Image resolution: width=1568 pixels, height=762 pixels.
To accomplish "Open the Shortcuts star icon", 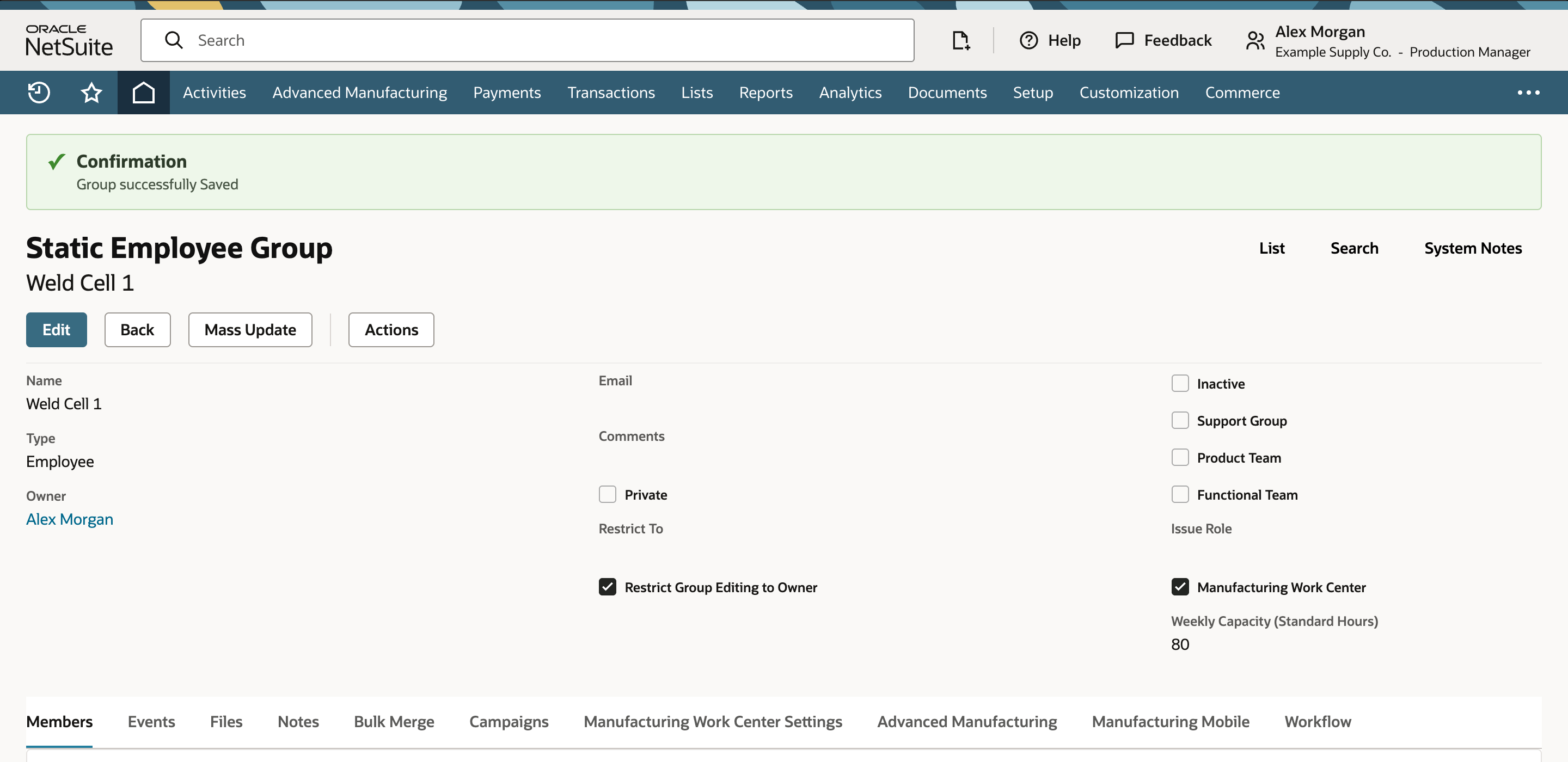I will tap(91, 93).
